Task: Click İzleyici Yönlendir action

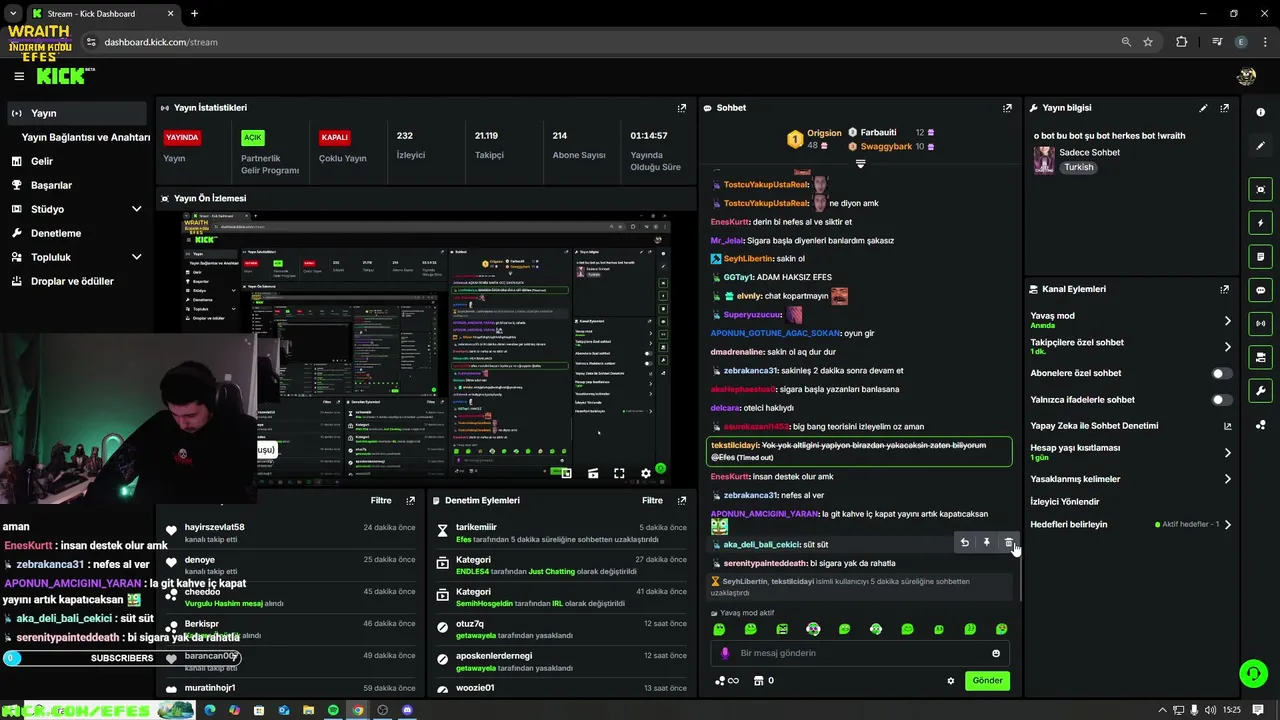Action: click(x=1064, y=502)
